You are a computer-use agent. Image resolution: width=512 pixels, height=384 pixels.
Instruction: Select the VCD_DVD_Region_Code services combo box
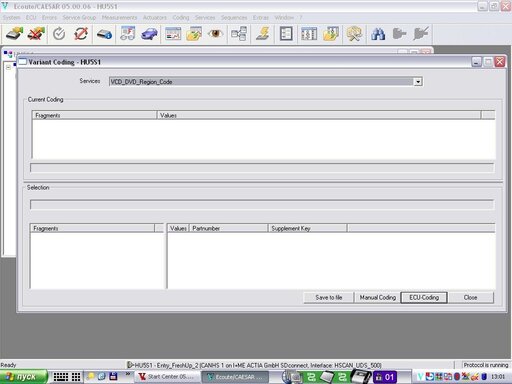[266, 82]
